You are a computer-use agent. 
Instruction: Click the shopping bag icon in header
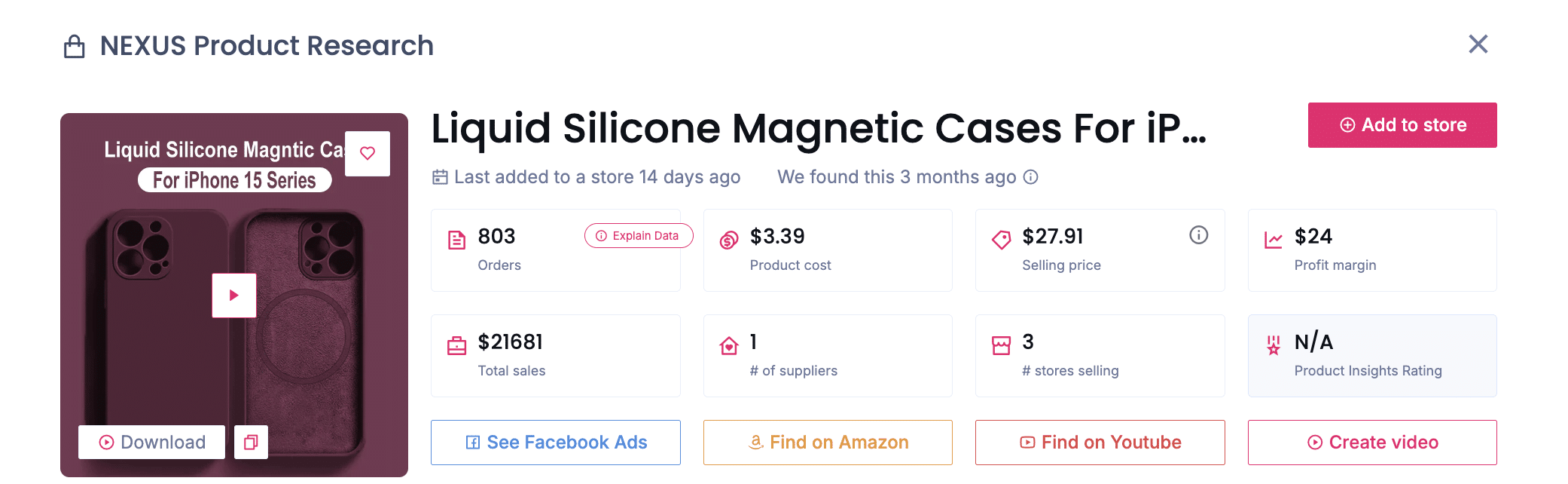[74, 47]
